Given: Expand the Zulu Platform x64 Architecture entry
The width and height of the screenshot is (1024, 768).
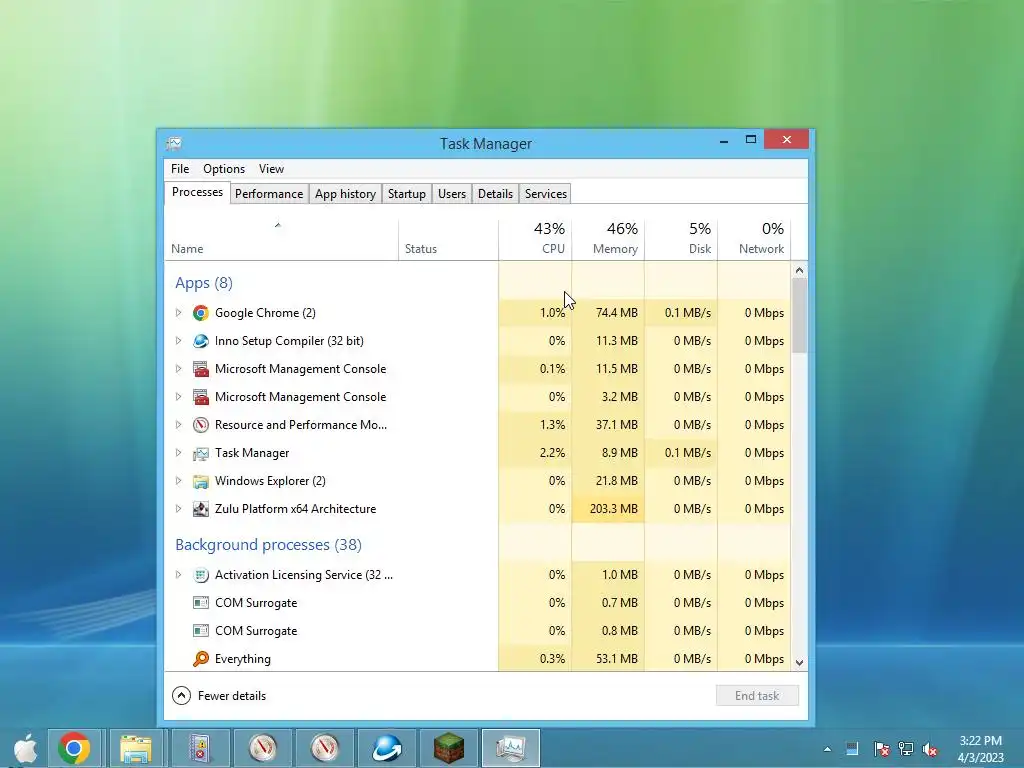Looking at the screenshot, I should (x=178, y=509).
